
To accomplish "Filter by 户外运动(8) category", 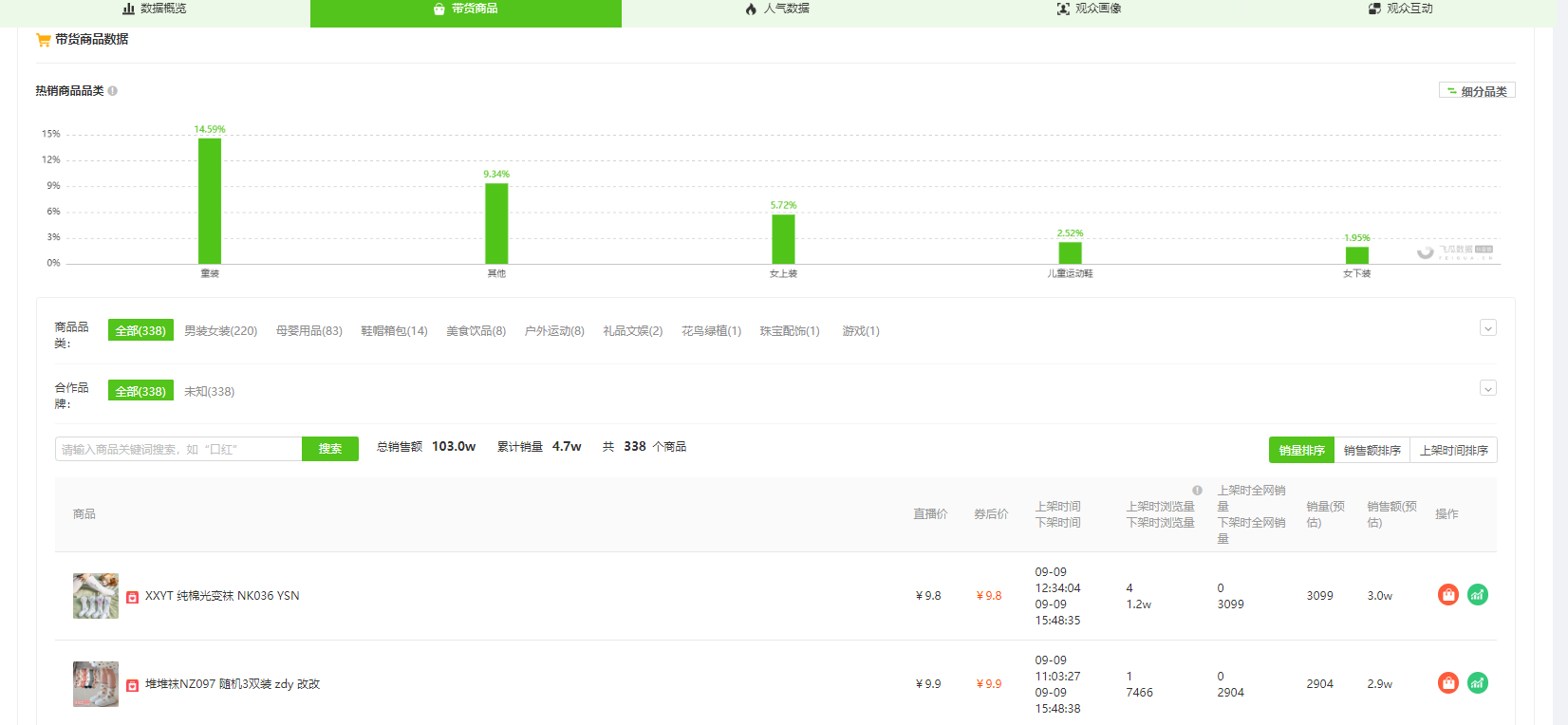I will tap(554, 331).
